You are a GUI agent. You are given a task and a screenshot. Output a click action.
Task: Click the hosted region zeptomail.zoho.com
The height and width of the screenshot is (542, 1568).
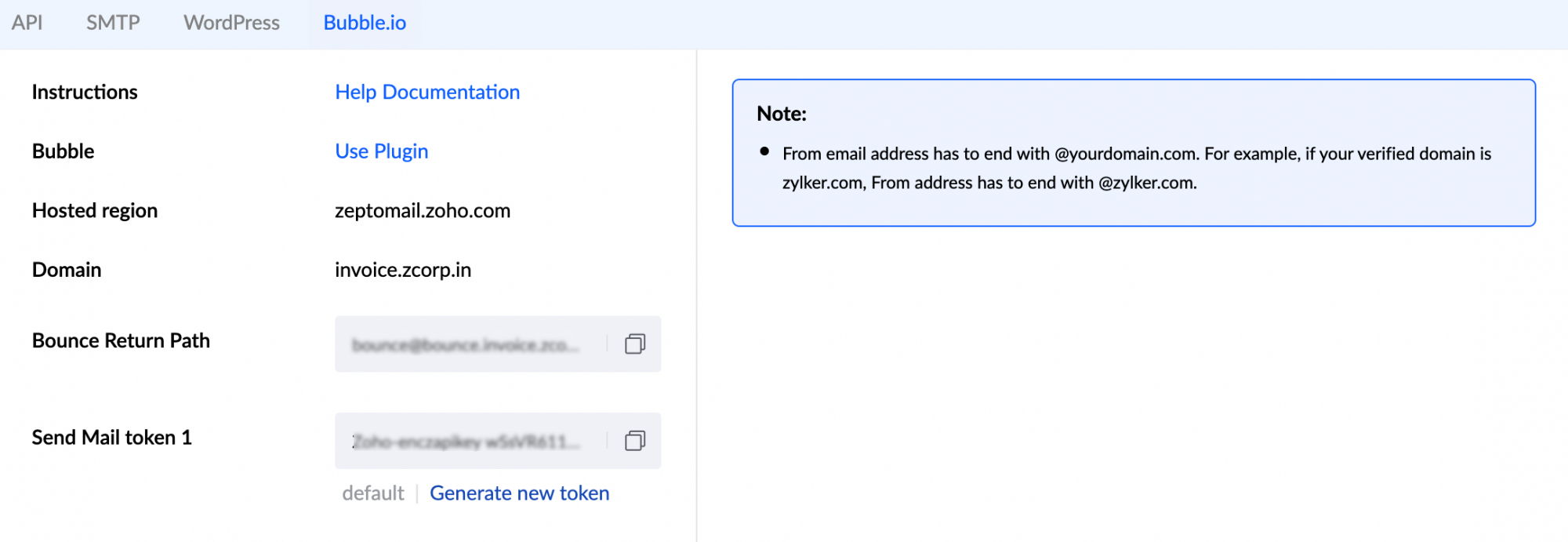(x=422, y=210)
